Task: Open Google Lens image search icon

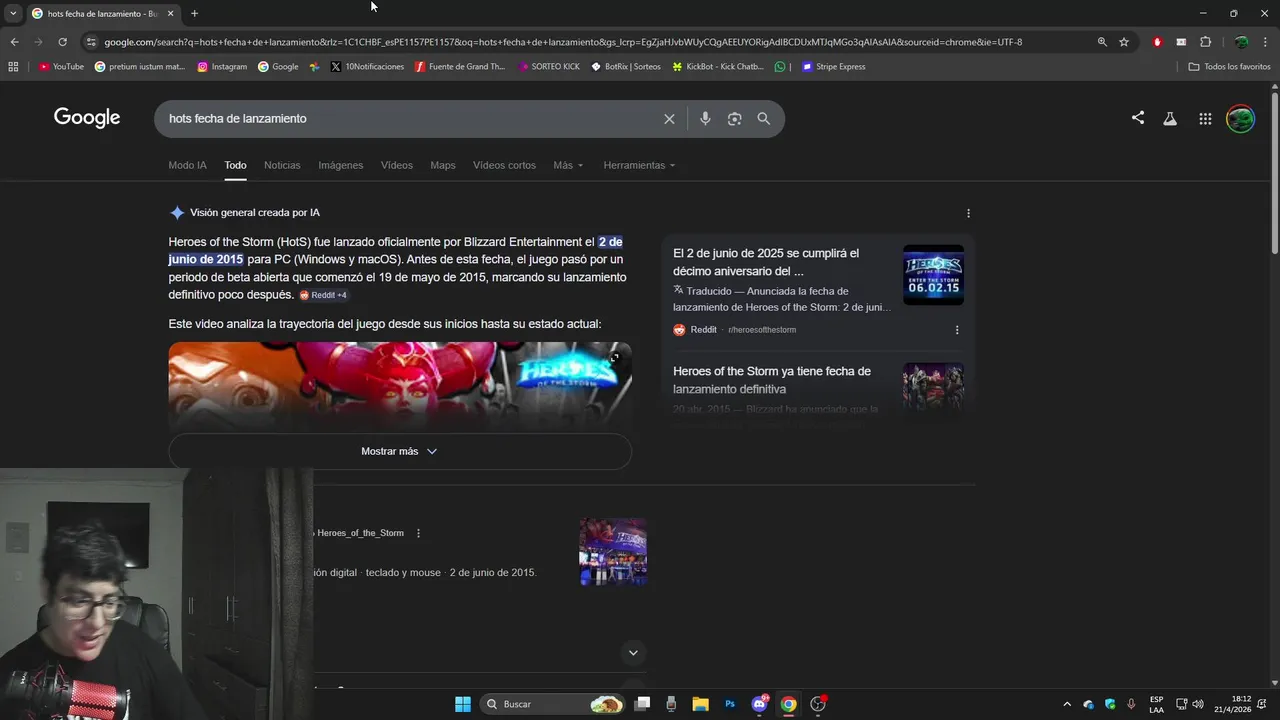Action: pyautogui.click(x=734, y=119)
